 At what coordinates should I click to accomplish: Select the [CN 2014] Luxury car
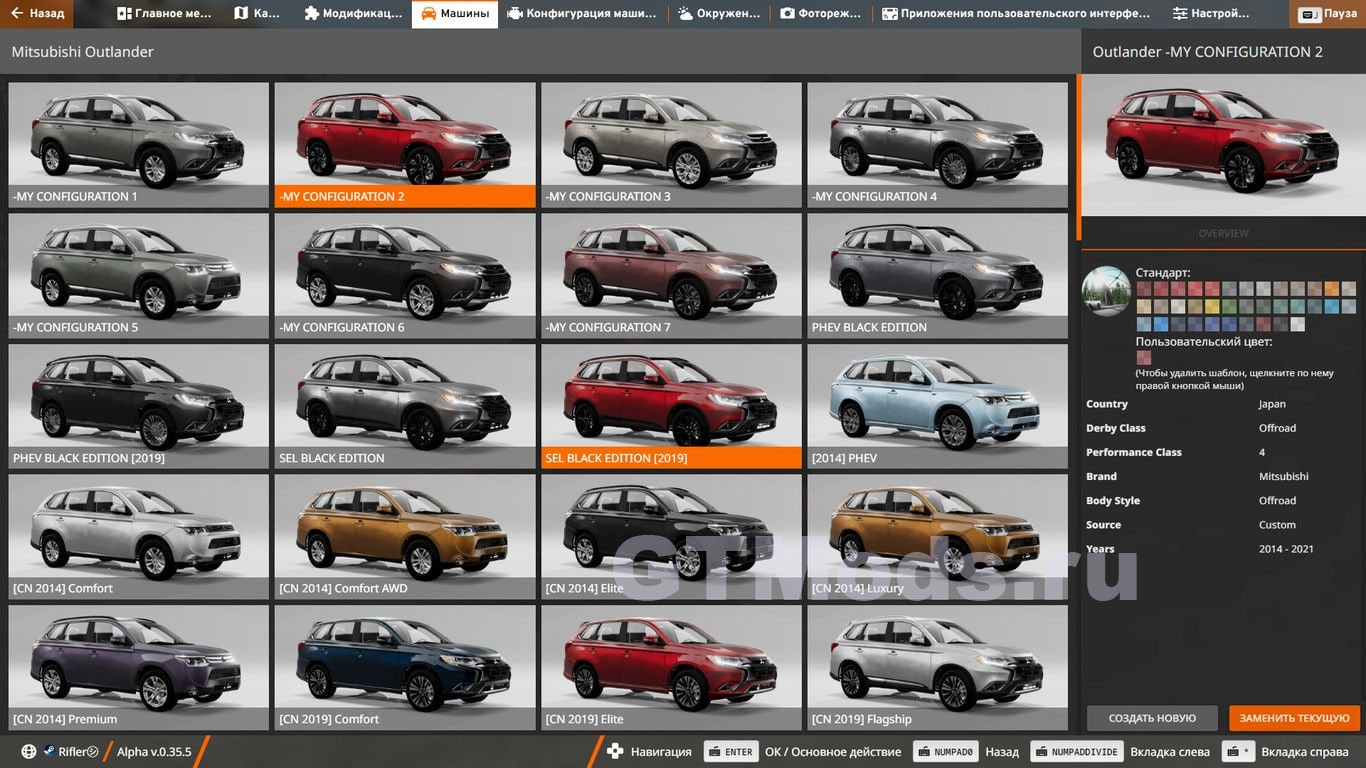coord(937,537)
